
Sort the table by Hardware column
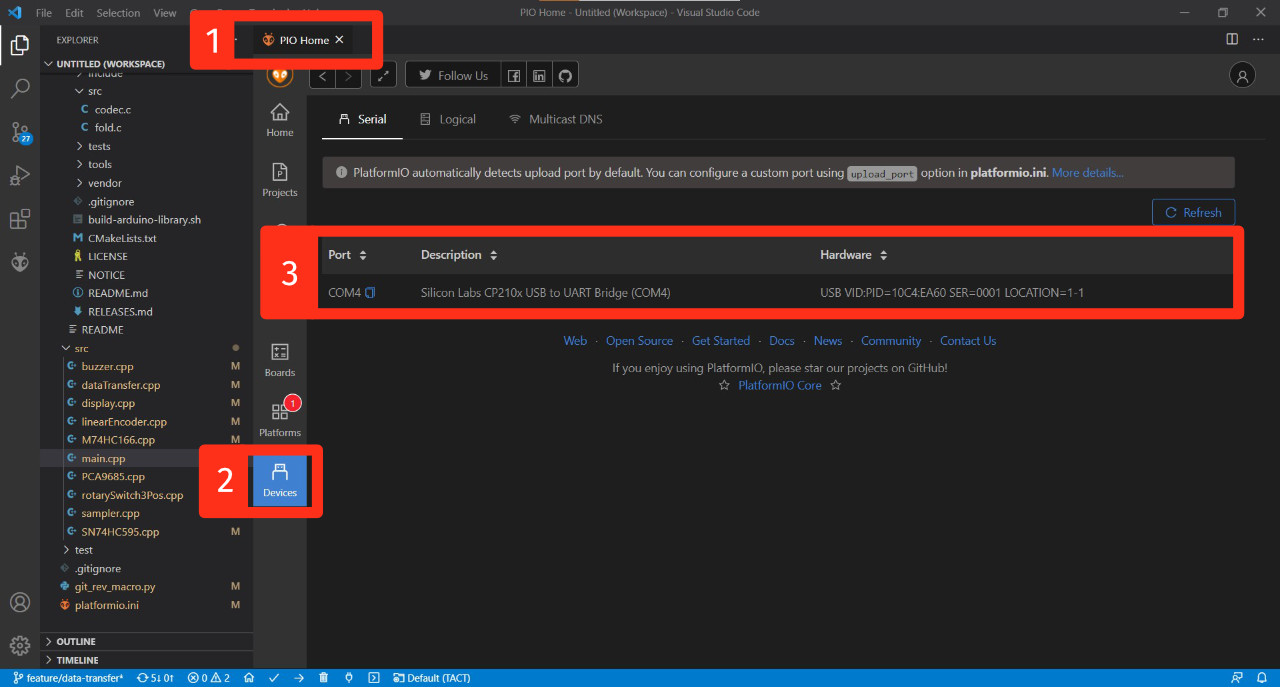[854, 255]
